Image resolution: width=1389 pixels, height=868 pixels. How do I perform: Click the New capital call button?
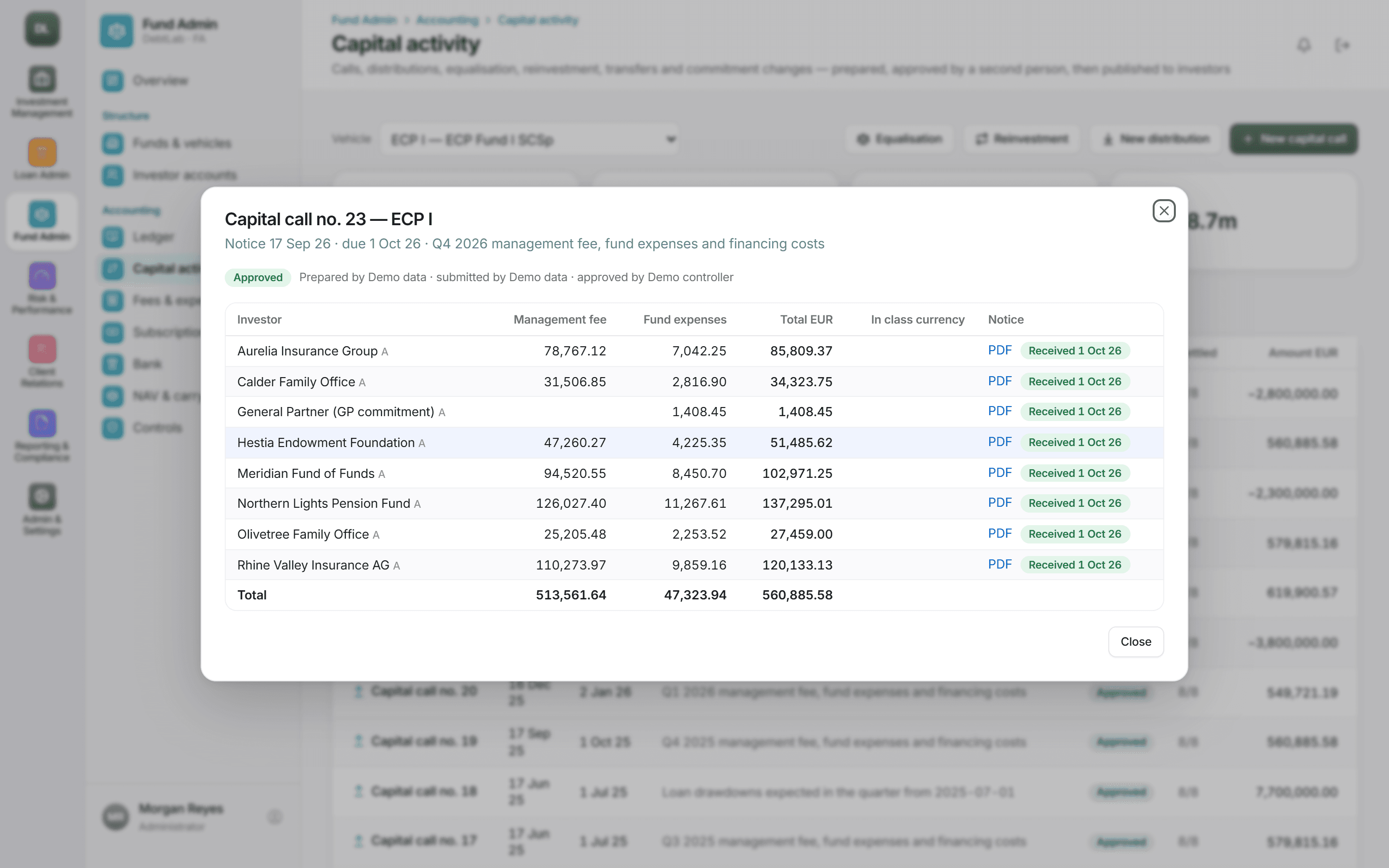[1293, 139]
